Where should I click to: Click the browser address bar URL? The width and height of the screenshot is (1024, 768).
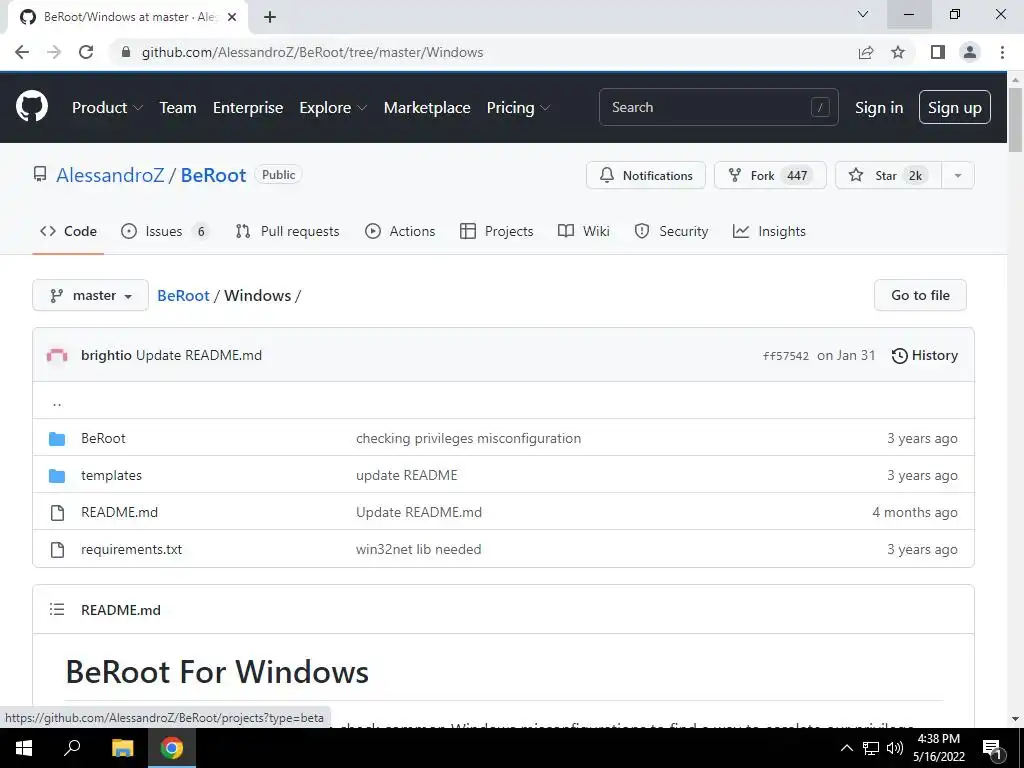[312, 52]
